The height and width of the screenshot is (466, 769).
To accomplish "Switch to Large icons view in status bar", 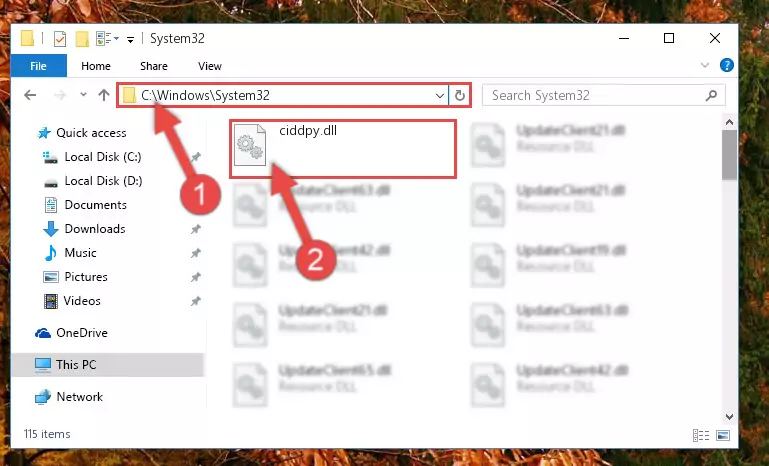I will click(723, 435).
